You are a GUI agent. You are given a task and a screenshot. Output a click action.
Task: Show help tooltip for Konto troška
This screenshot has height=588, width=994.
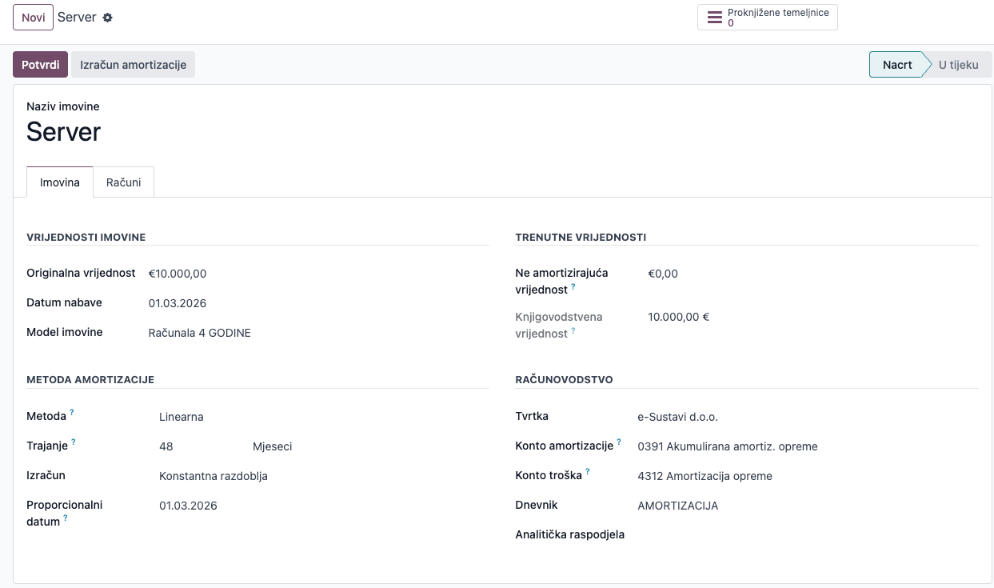588,471
